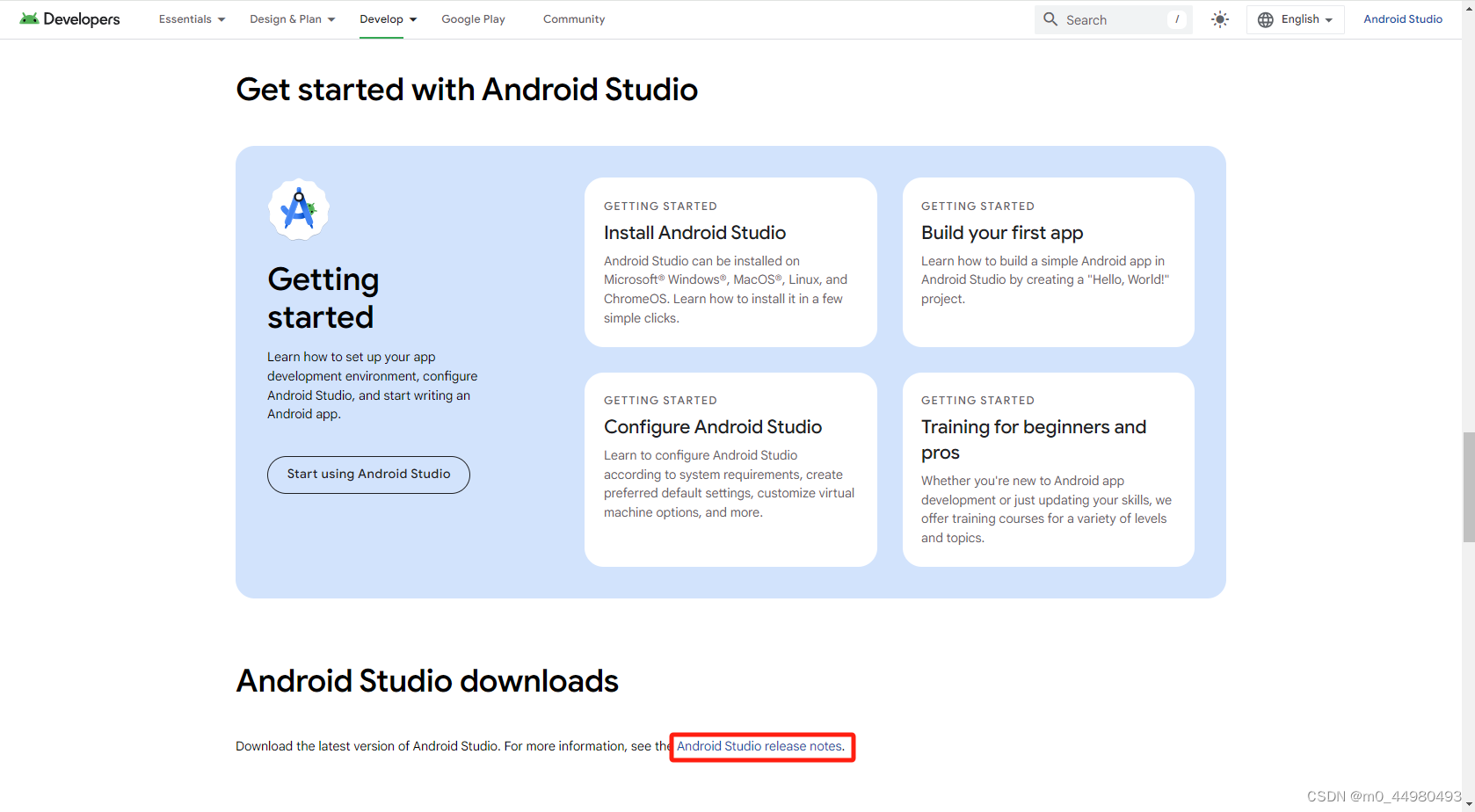Click the Android Developers logo
The image size is (1475, 812).
[69, 19]
